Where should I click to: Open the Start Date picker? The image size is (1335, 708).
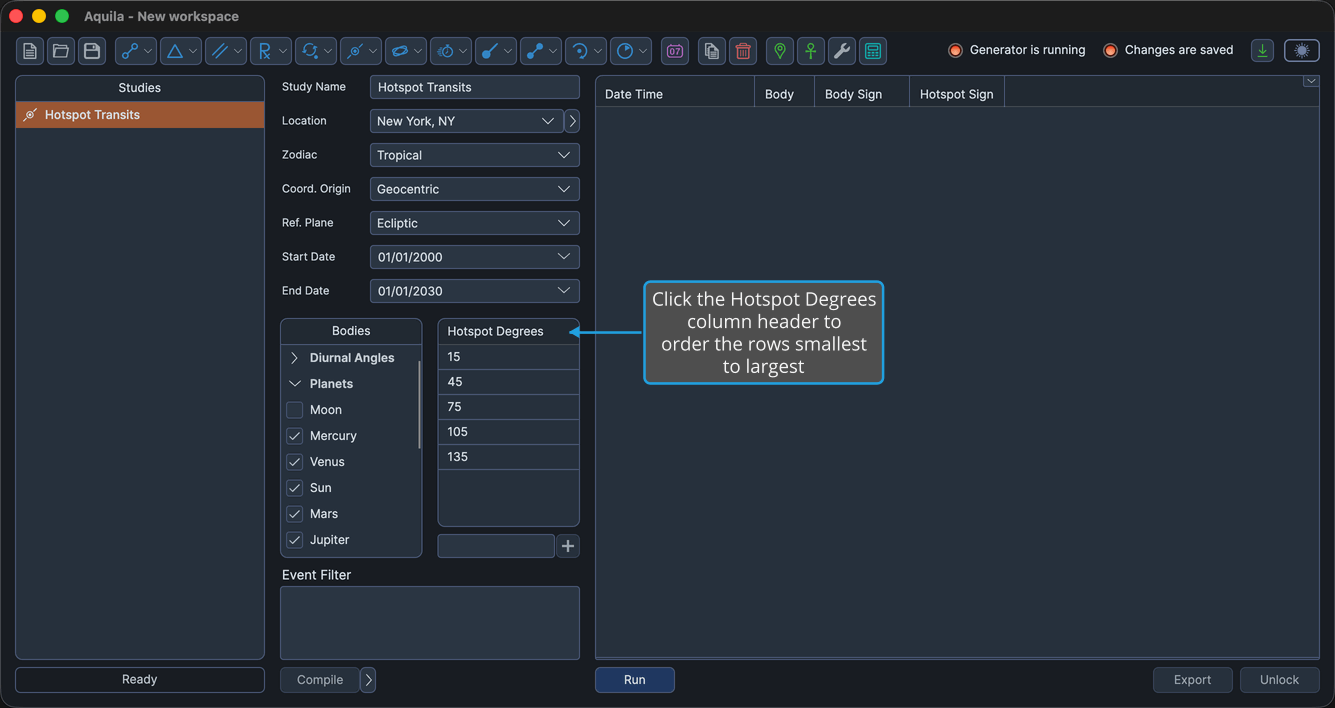click(475, 257)
